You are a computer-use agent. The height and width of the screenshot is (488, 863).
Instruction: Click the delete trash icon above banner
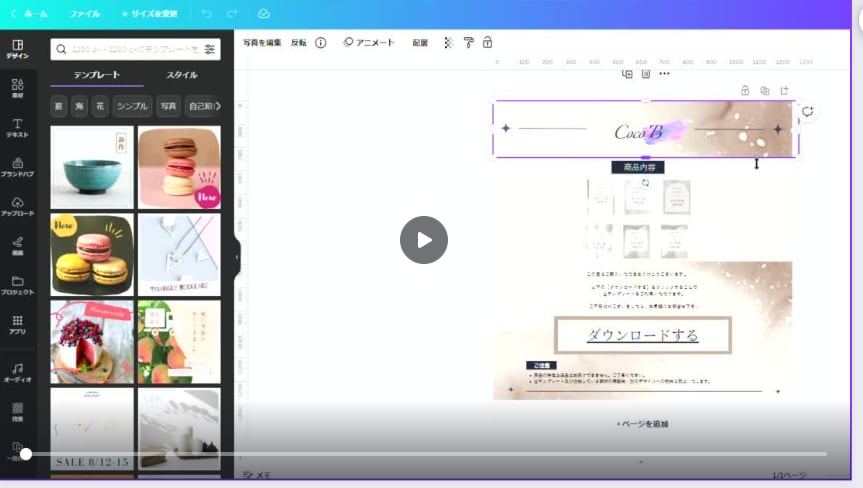click(646, 74)
